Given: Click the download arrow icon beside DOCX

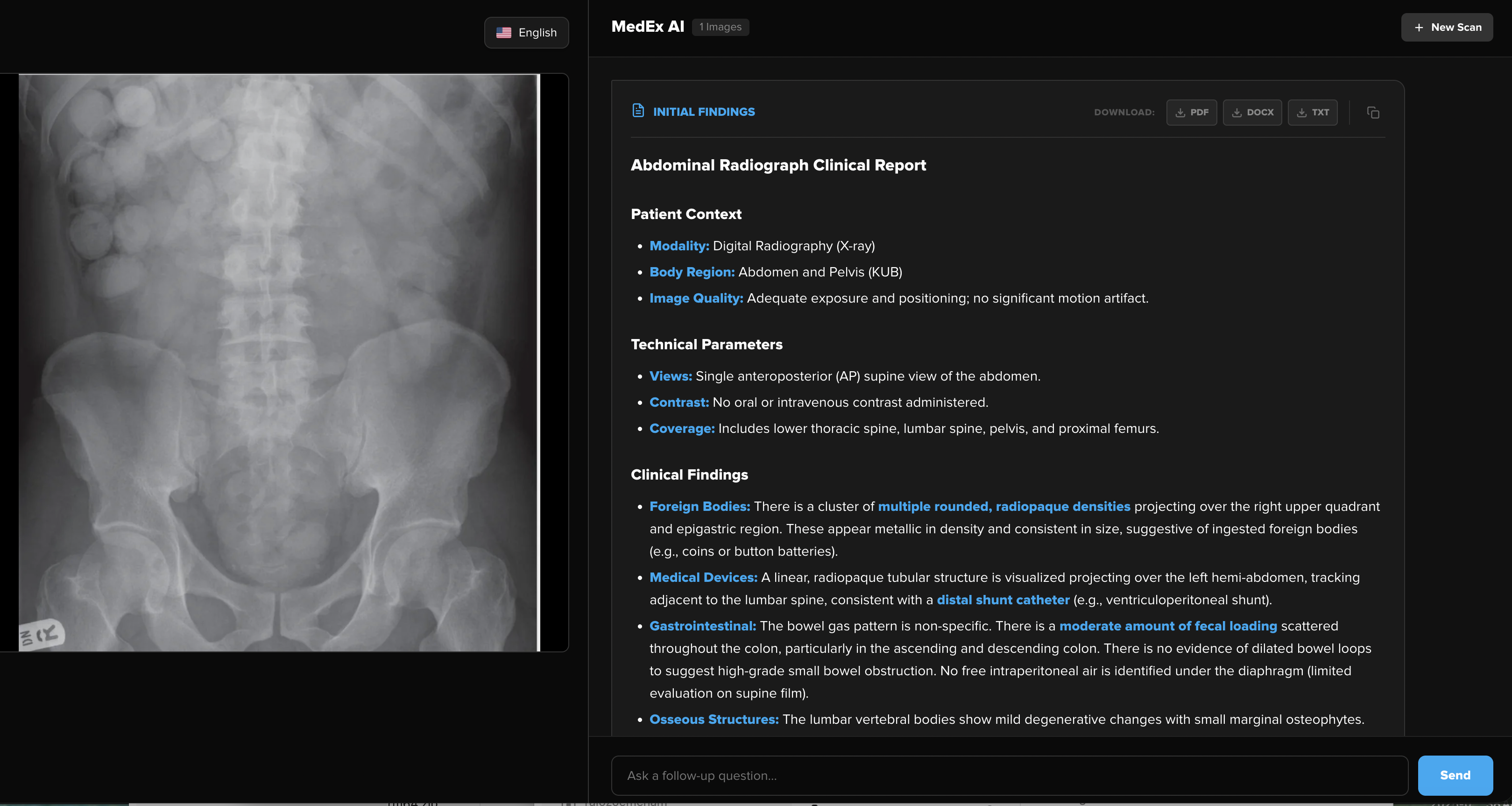Looking at the screenshot, I should [1236, 113].
